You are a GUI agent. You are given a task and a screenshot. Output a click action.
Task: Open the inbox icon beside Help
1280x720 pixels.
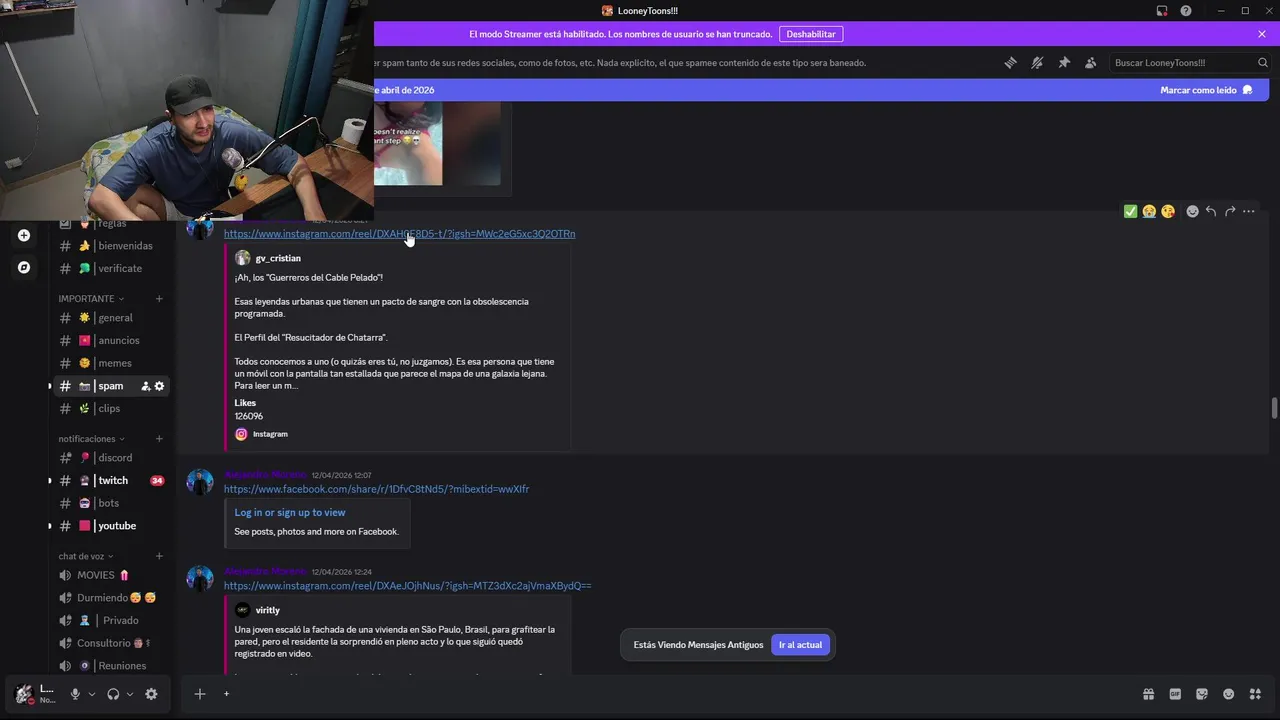pos(1162,11)
